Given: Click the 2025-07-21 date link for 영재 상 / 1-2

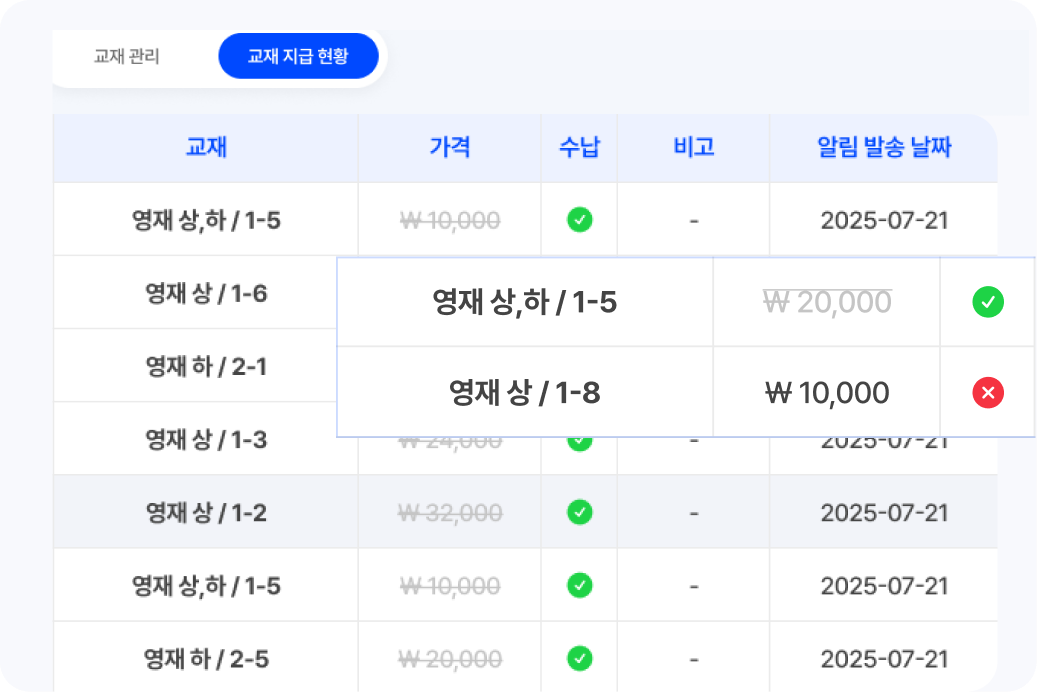Looking at the screenshot, I should [x=883, y=512].
